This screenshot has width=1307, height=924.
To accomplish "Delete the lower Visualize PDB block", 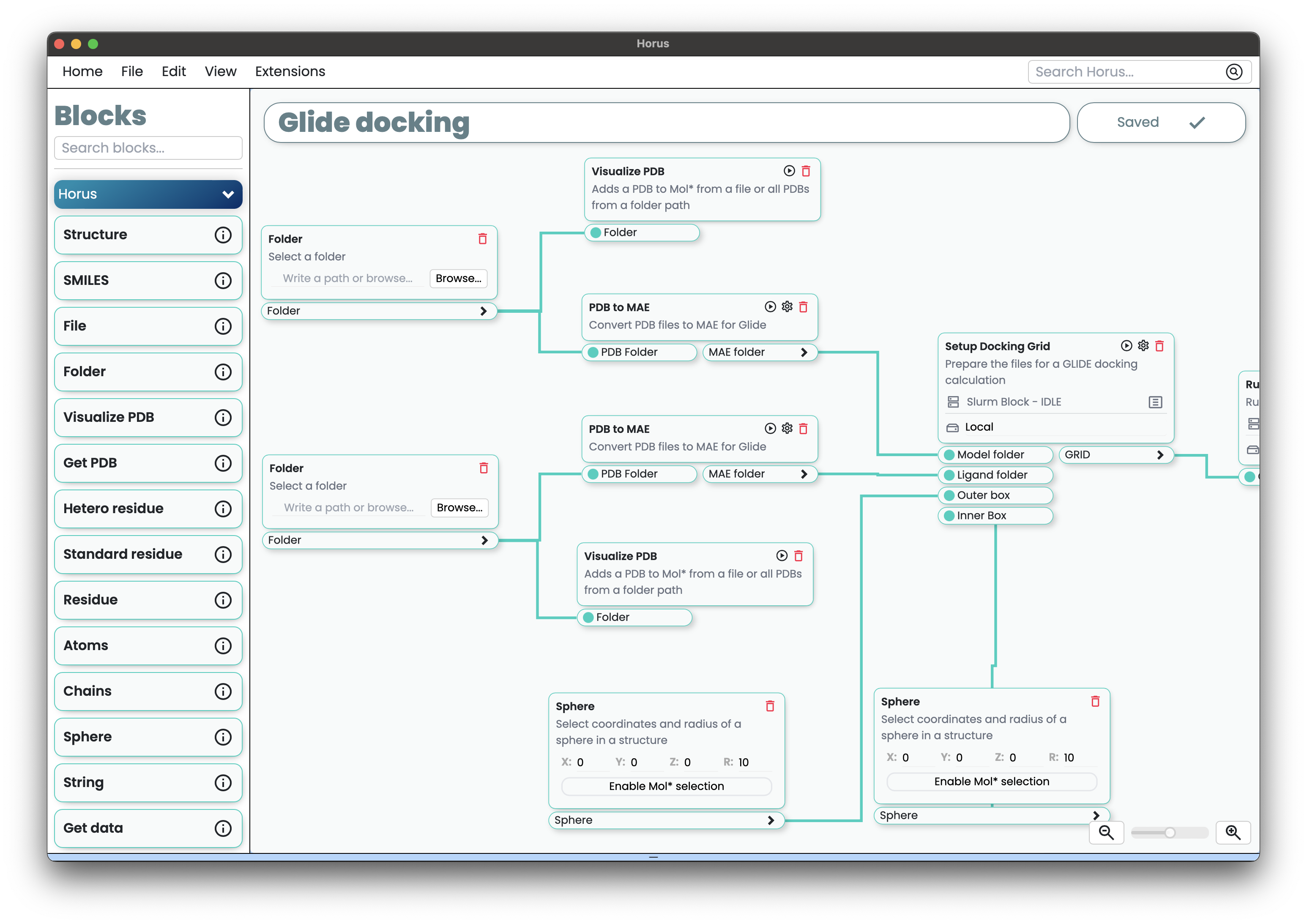I will pyautogui.click(x=799, y=556).
